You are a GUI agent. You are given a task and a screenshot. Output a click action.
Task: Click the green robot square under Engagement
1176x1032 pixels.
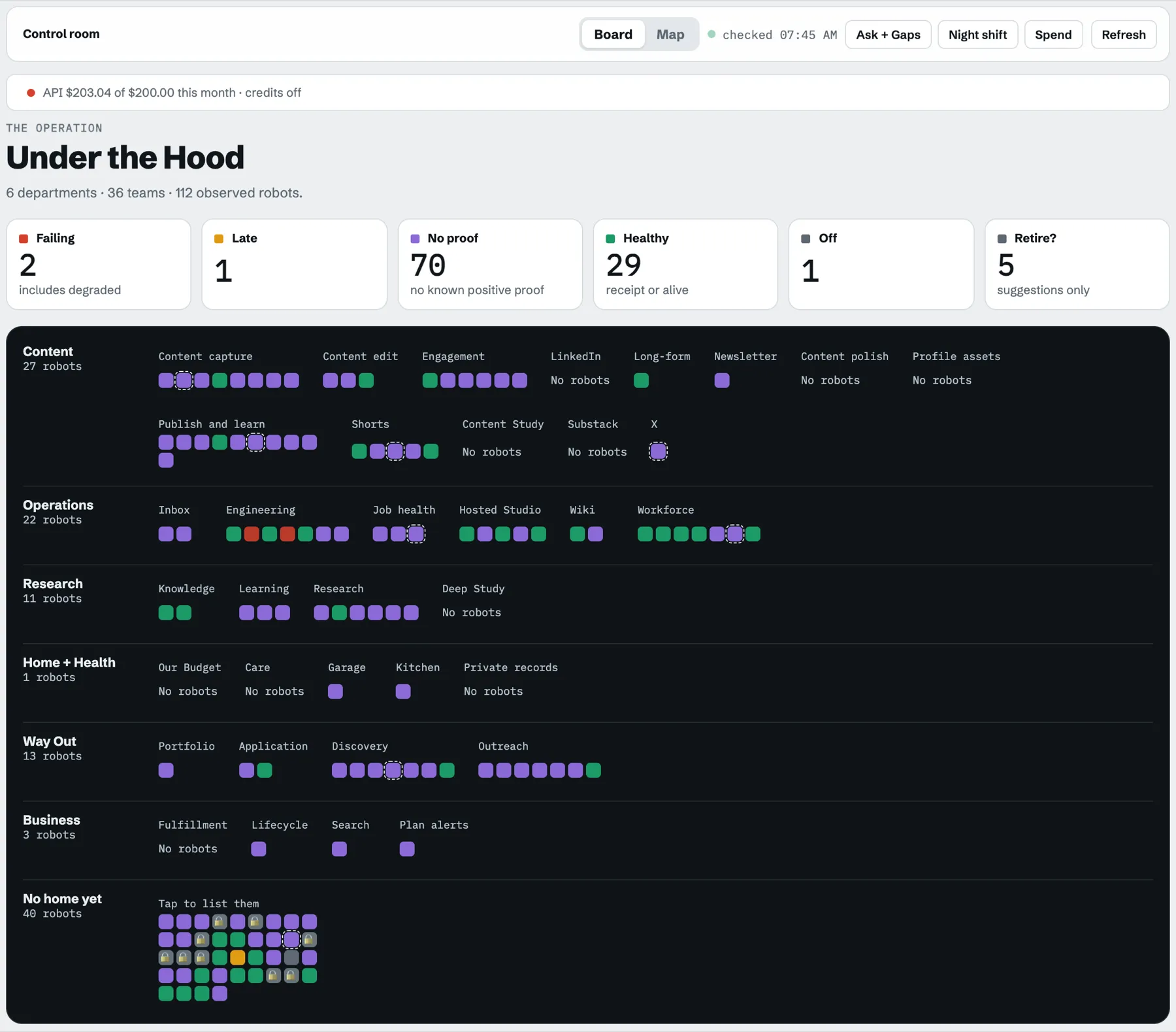coord(430,380)
